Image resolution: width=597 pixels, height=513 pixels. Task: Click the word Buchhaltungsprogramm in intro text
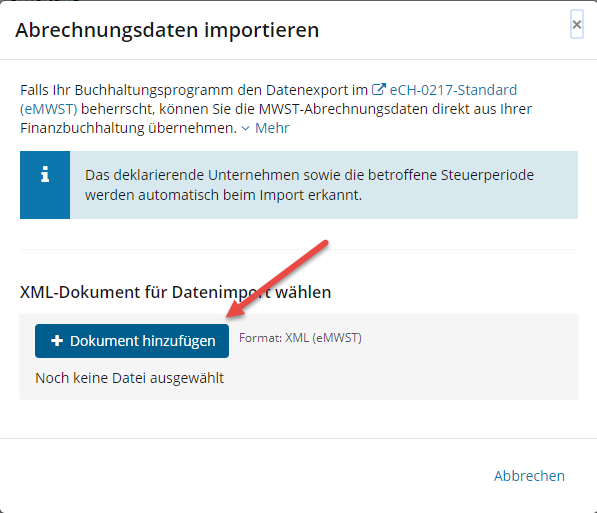(x=154, y=90)
